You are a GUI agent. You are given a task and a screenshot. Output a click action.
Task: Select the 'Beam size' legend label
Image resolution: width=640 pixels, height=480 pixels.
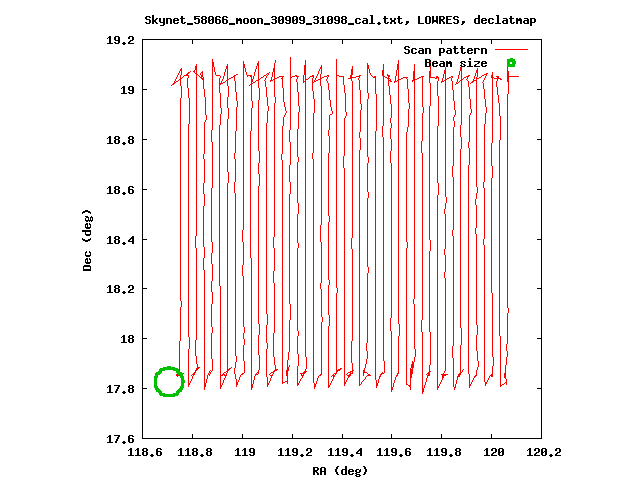(x=456, y=63)
